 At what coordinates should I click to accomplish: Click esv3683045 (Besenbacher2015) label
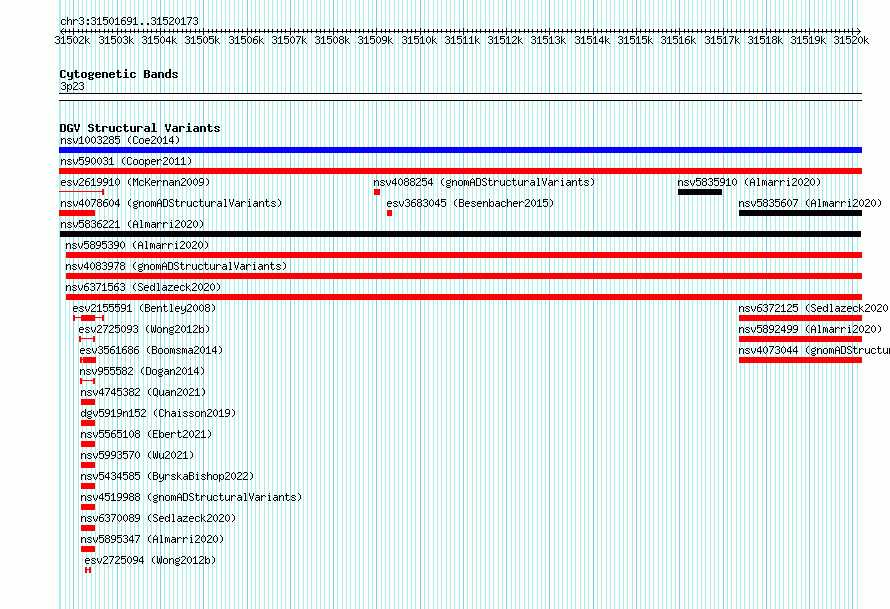point(470,203)
